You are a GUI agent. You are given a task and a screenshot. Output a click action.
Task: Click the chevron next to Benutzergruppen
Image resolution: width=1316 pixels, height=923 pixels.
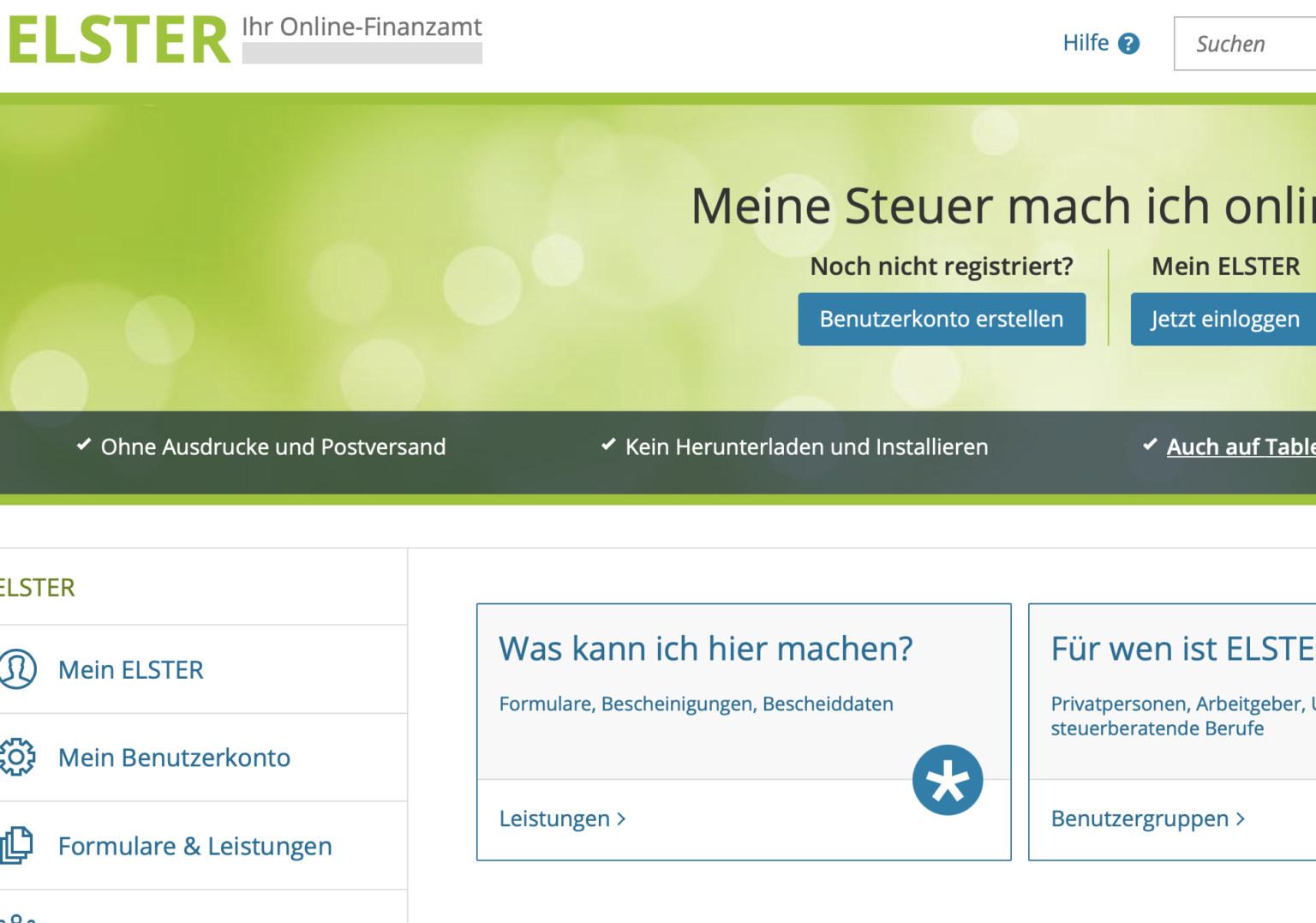point(1240,819)
